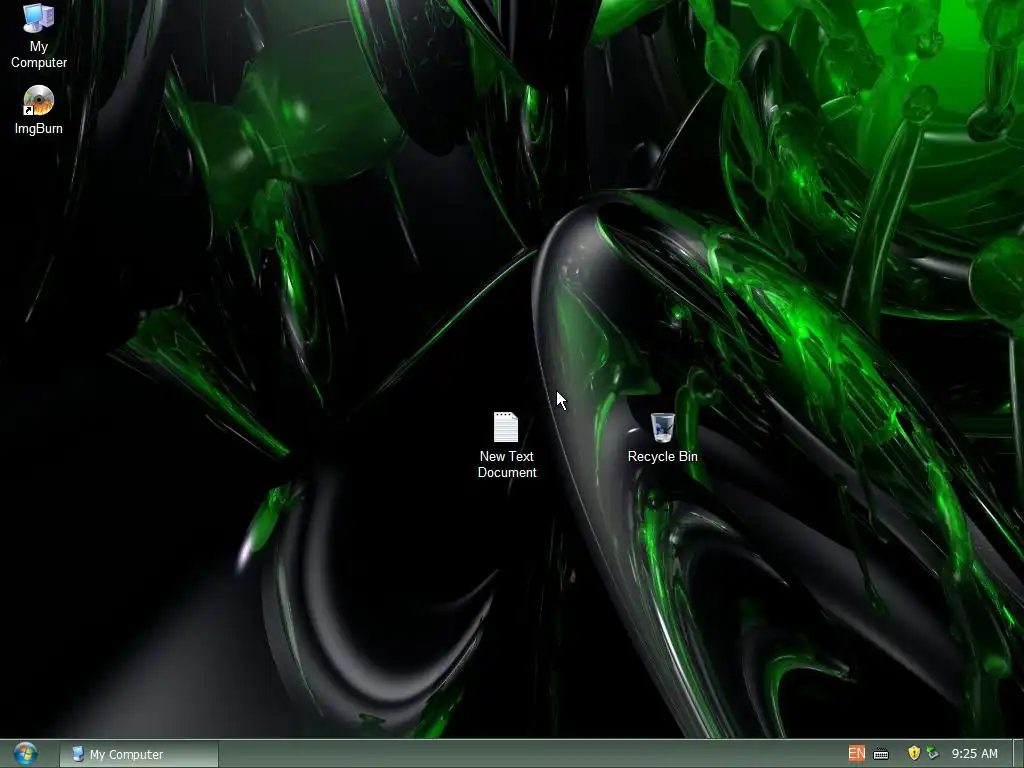
Task: Click the 9:25 AM clock
Action: pyautogui.click(x=974, y=754)
